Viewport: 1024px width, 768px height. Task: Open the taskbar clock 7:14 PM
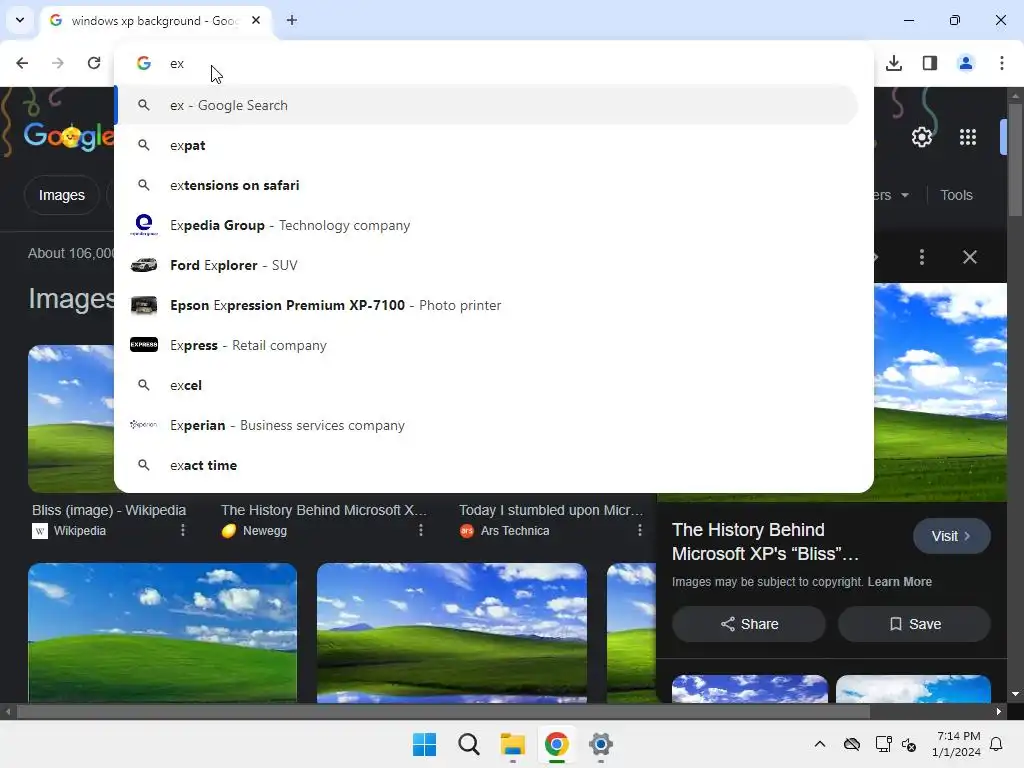pyautogui.click(x=956, y=744)
